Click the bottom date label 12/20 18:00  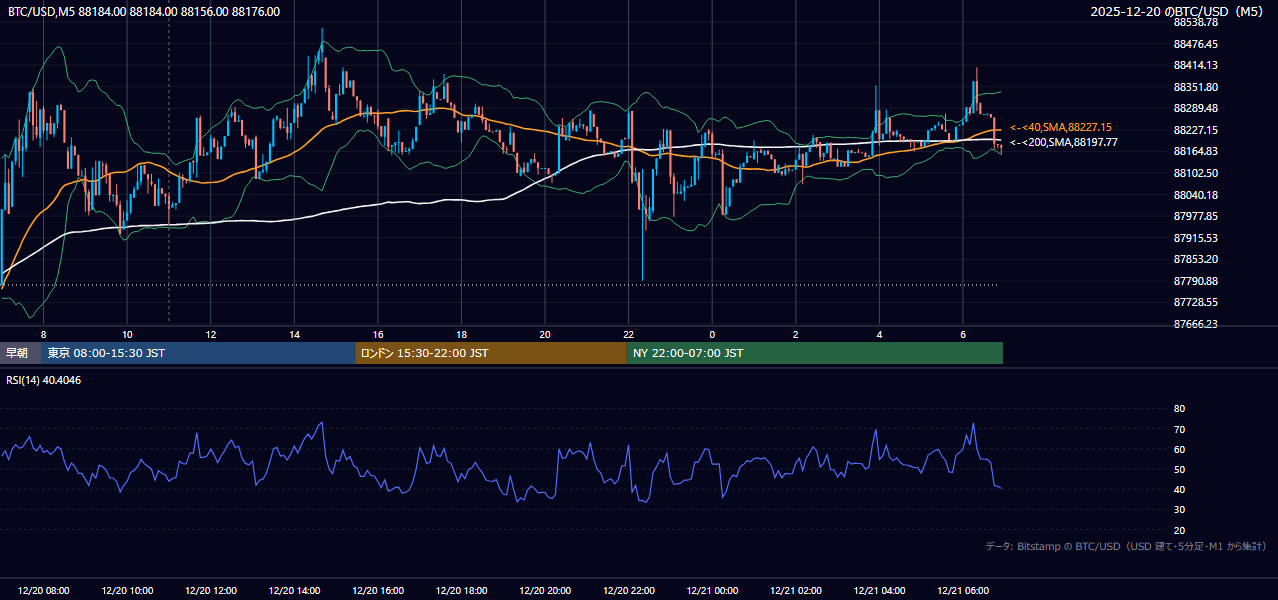coord(461,591)
